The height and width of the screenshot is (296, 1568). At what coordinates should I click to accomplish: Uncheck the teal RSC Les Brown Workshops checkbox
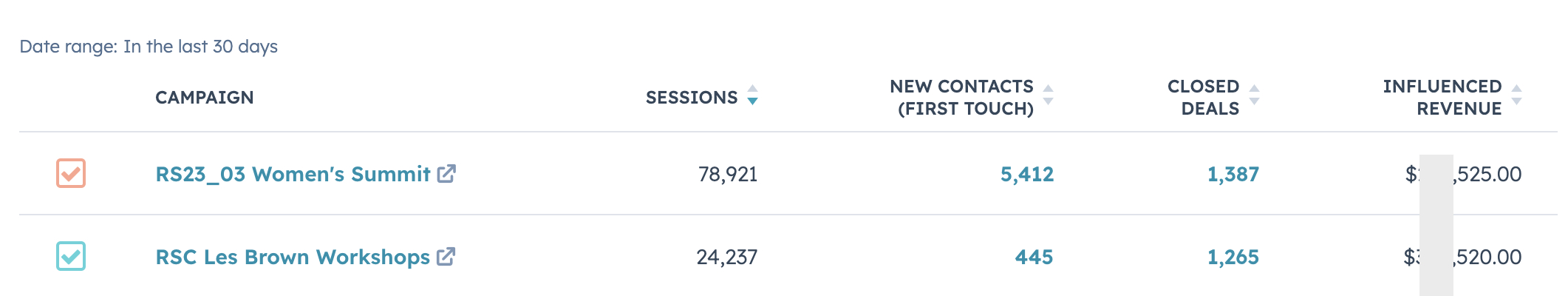click(x=71, y=256)
